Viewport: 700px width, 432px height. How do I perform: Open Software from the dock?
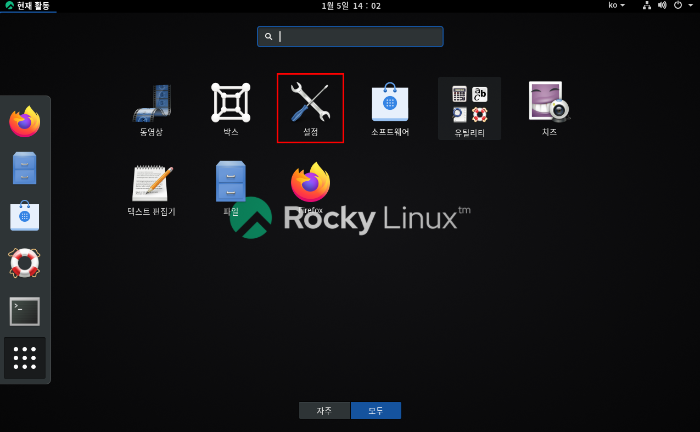click(x=25, y=216)
